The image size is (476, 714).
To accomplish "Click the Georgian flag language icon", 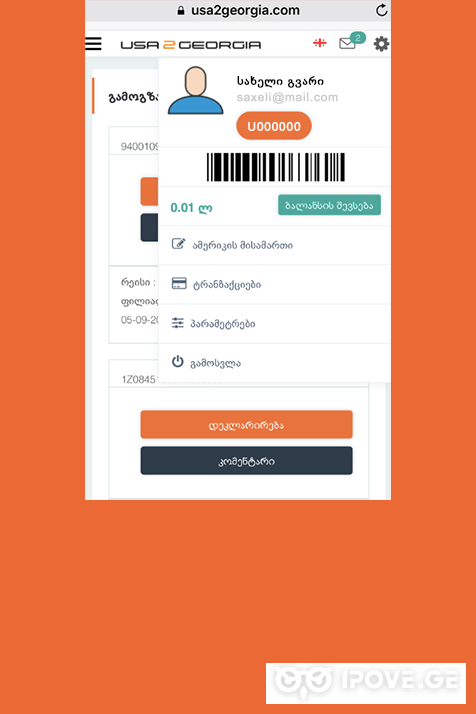I will [320, 43].
